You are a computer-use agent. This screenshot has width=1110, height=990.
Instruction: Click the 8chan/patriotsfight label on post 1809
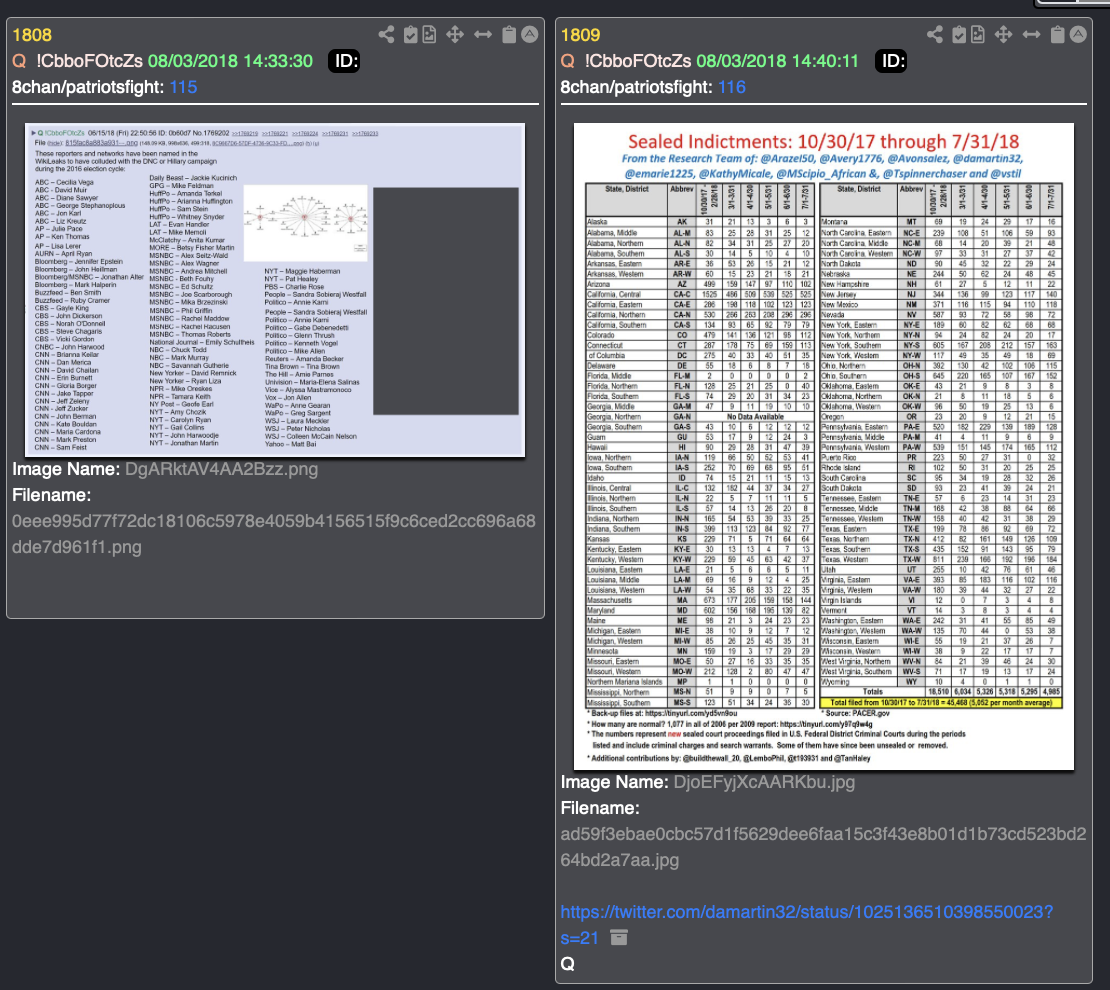pyautogui.click(x=637, y=87)
